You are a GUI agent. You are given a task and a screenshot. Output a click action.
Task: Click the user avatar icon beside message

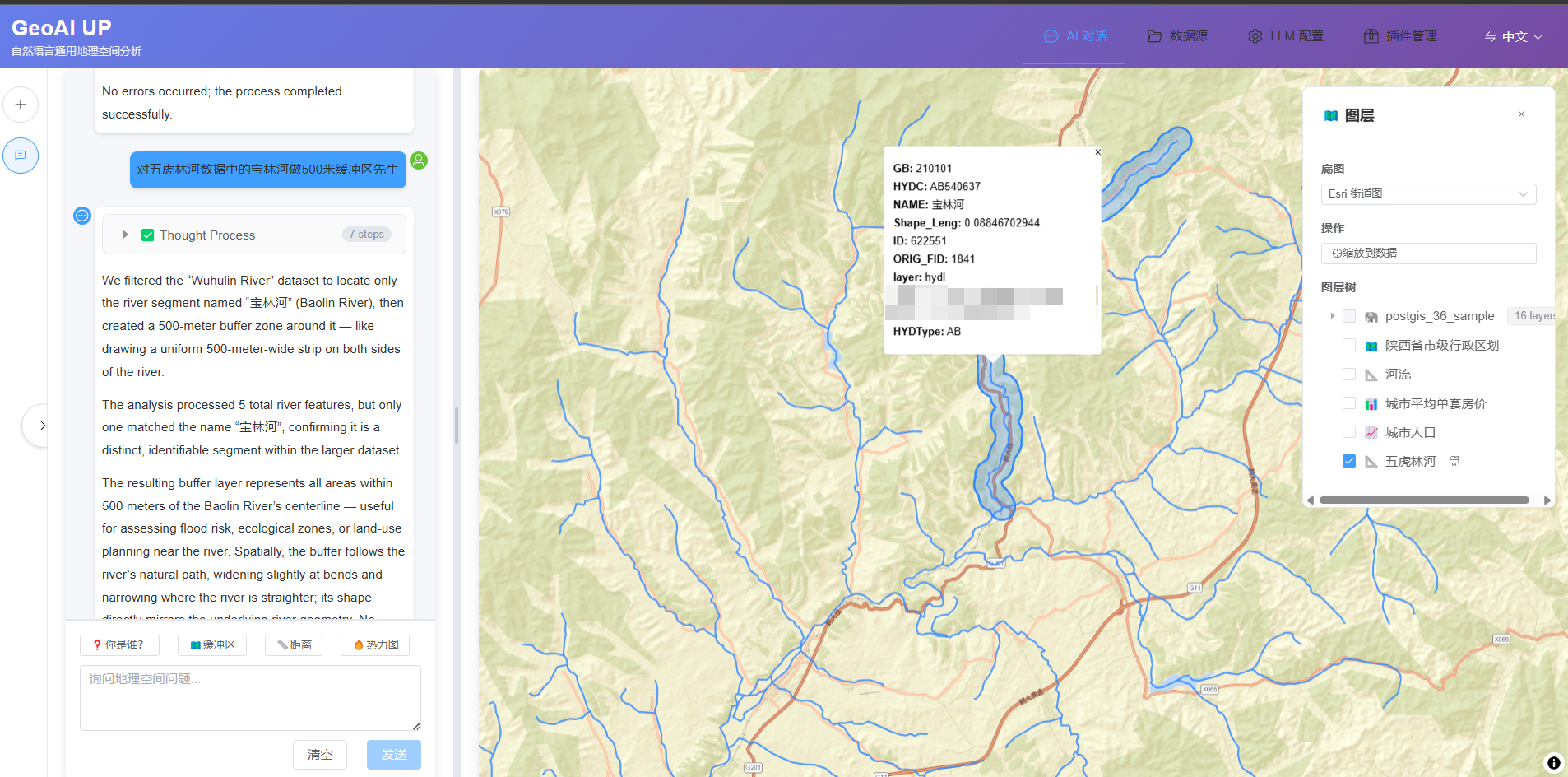click(419, 161)
